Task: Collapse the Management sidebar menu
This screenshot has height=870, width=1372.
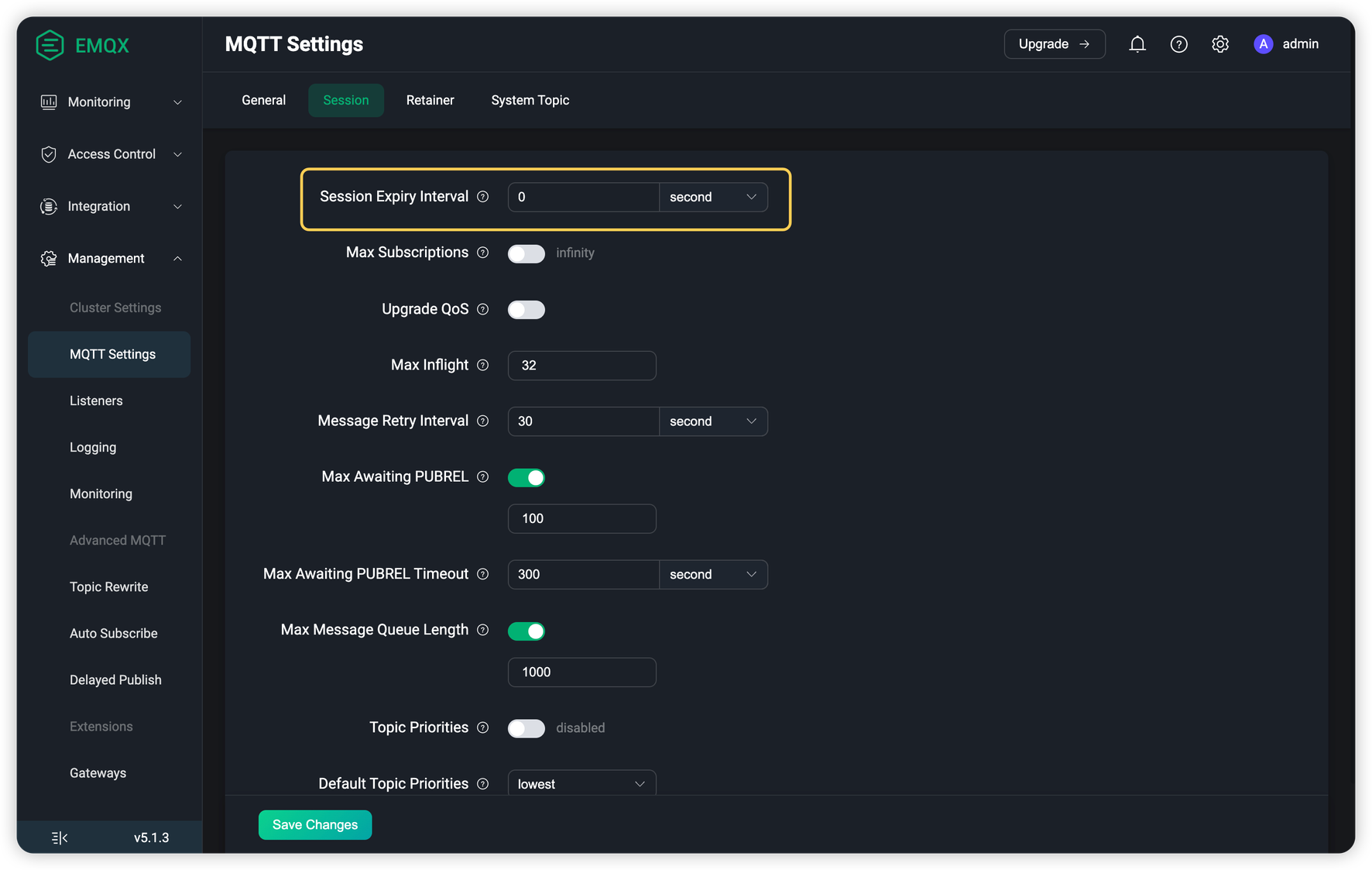Action: (x=109, y=258)
